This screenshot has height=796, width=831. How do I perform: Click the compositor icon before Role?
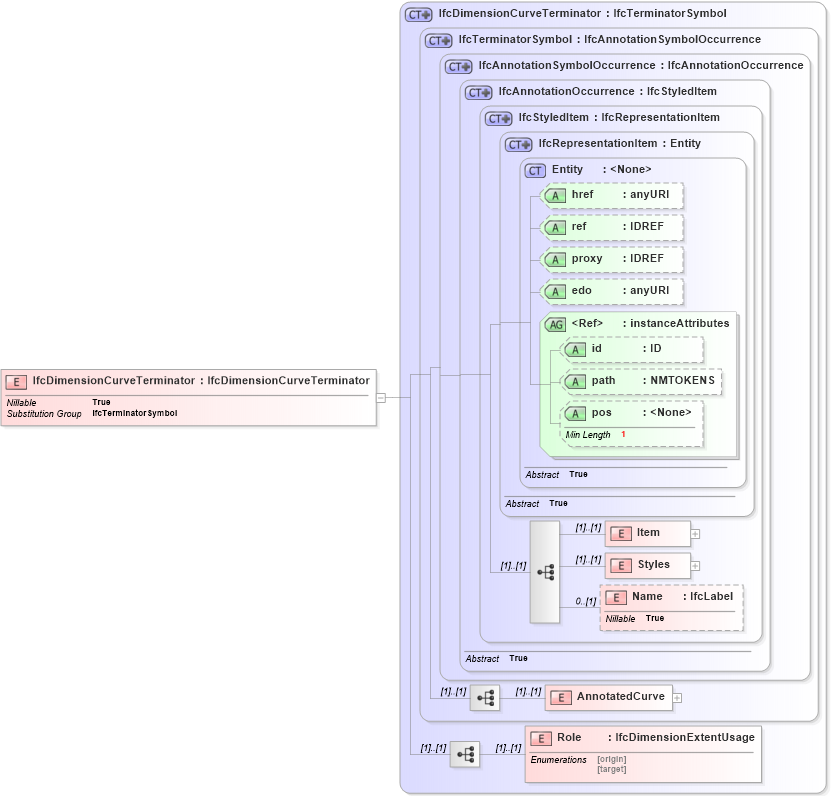[x=465, y=754]
